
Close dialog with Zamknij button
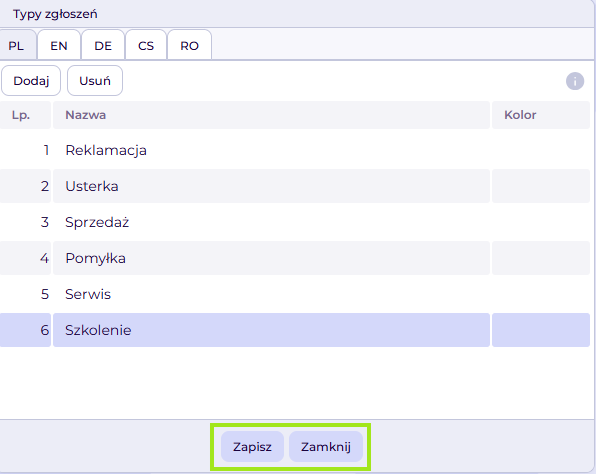pos(326,447)
